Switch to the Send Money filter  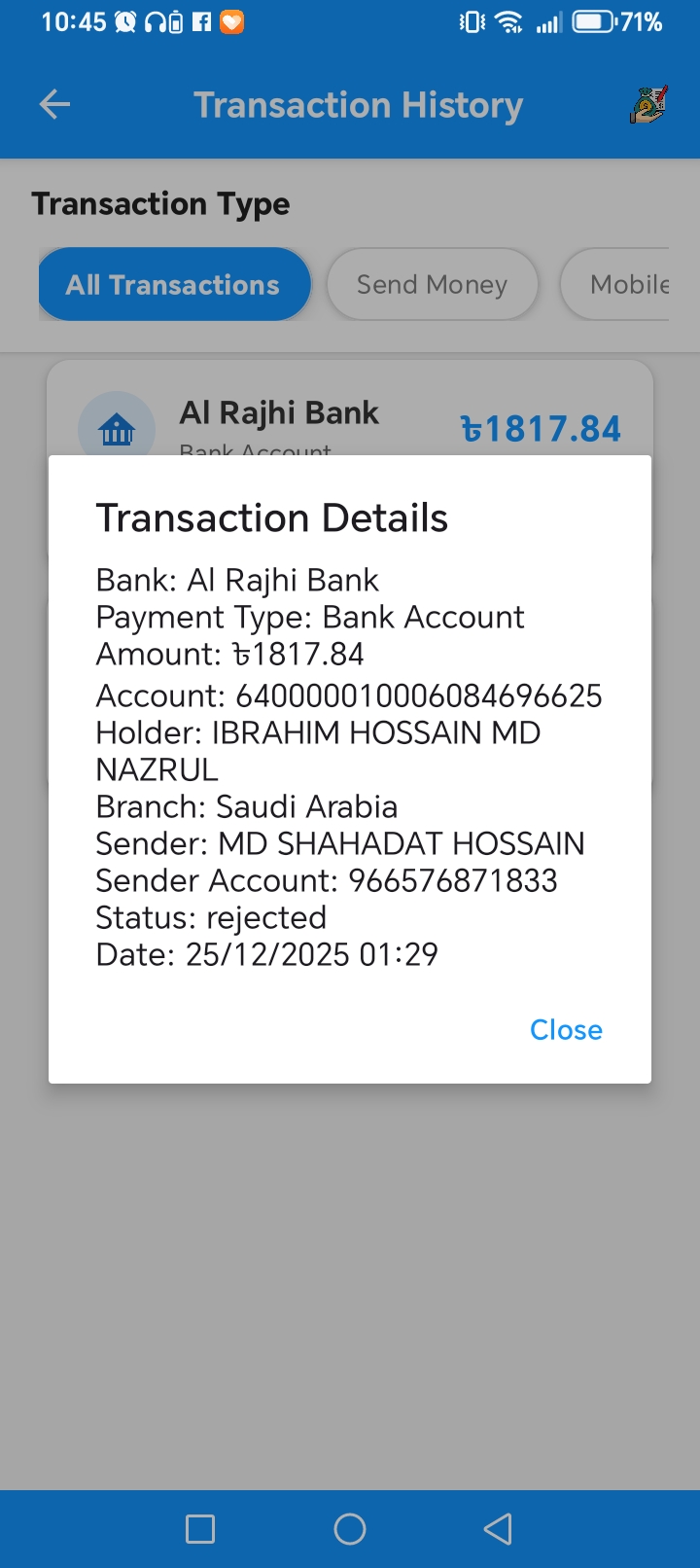432,284
